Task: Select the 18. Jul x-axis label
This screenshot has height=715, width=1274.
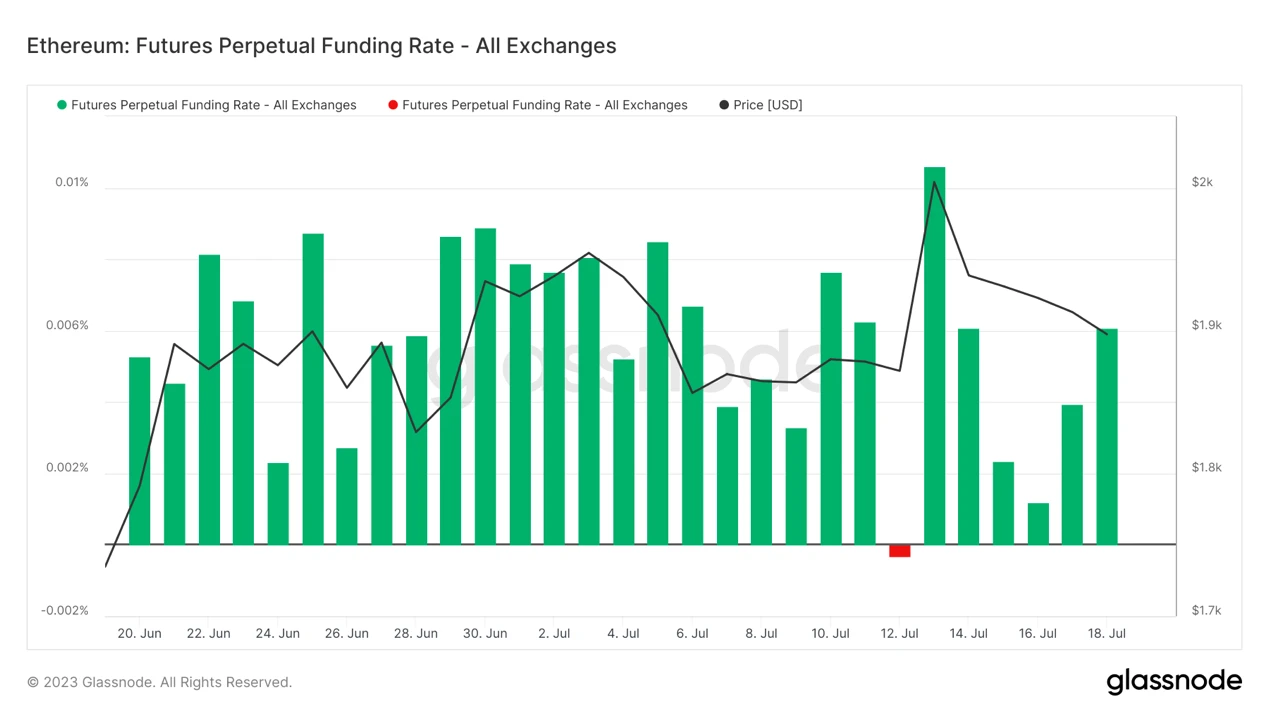Action: pos(1107,633)
